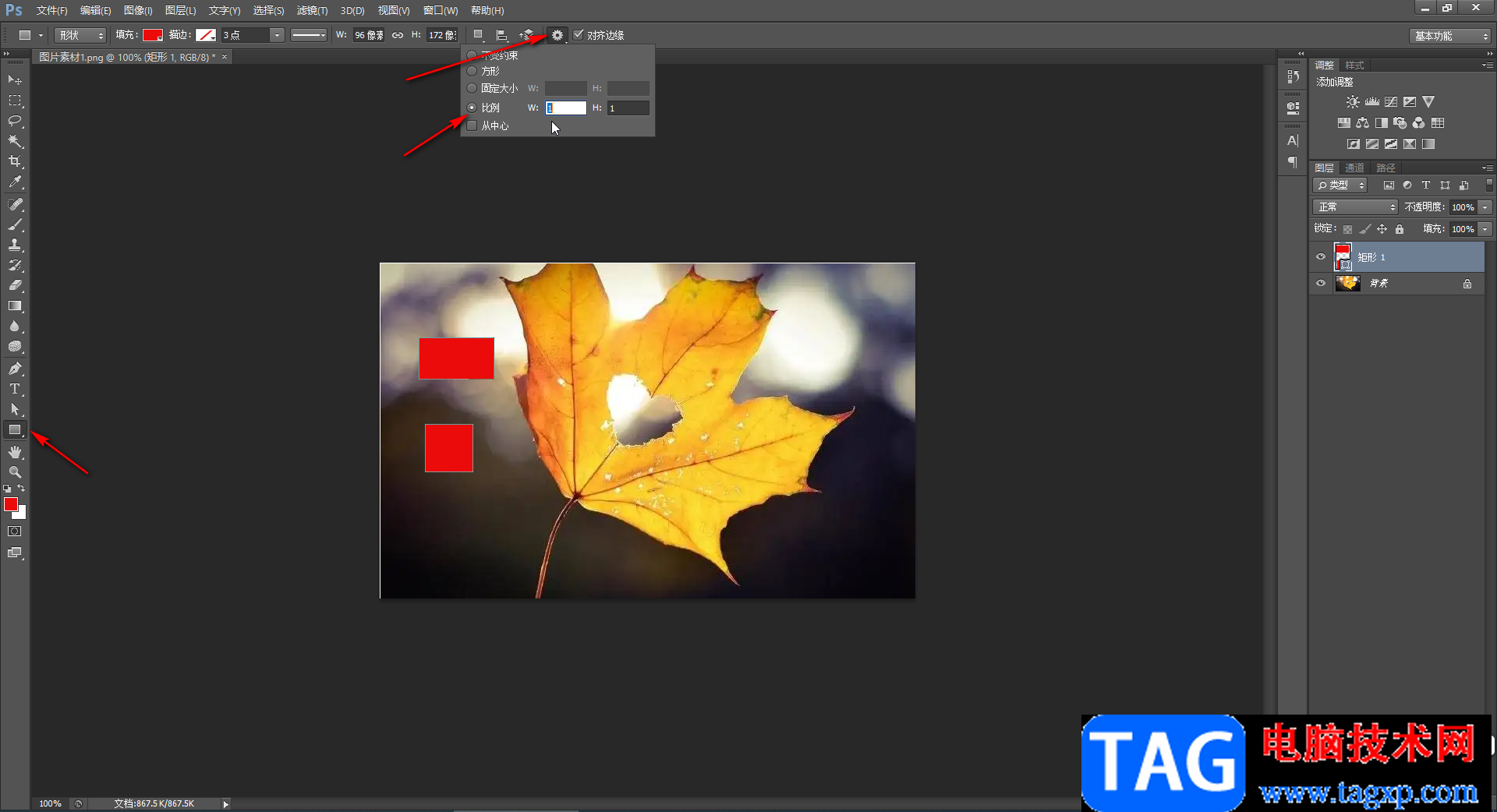Add a Photo Filter adjustment

pyautogui.click(x=1400, y=123)
